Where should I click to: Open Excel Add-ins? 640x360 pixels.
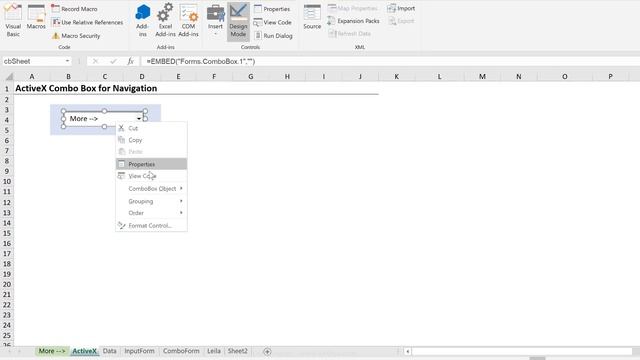pos(165,20)
